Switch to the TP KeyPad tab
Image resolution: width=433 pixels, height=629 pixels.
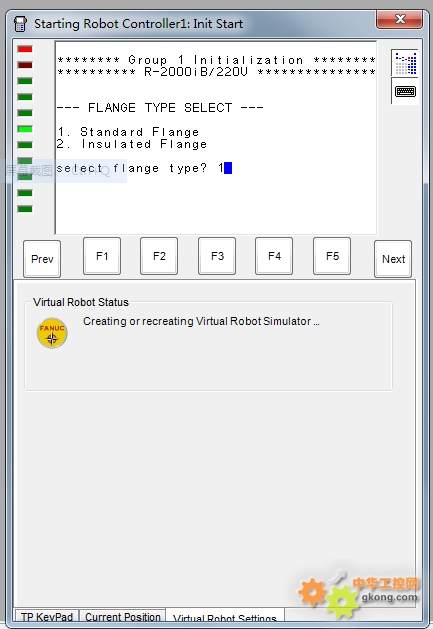(x=47, y=617)
